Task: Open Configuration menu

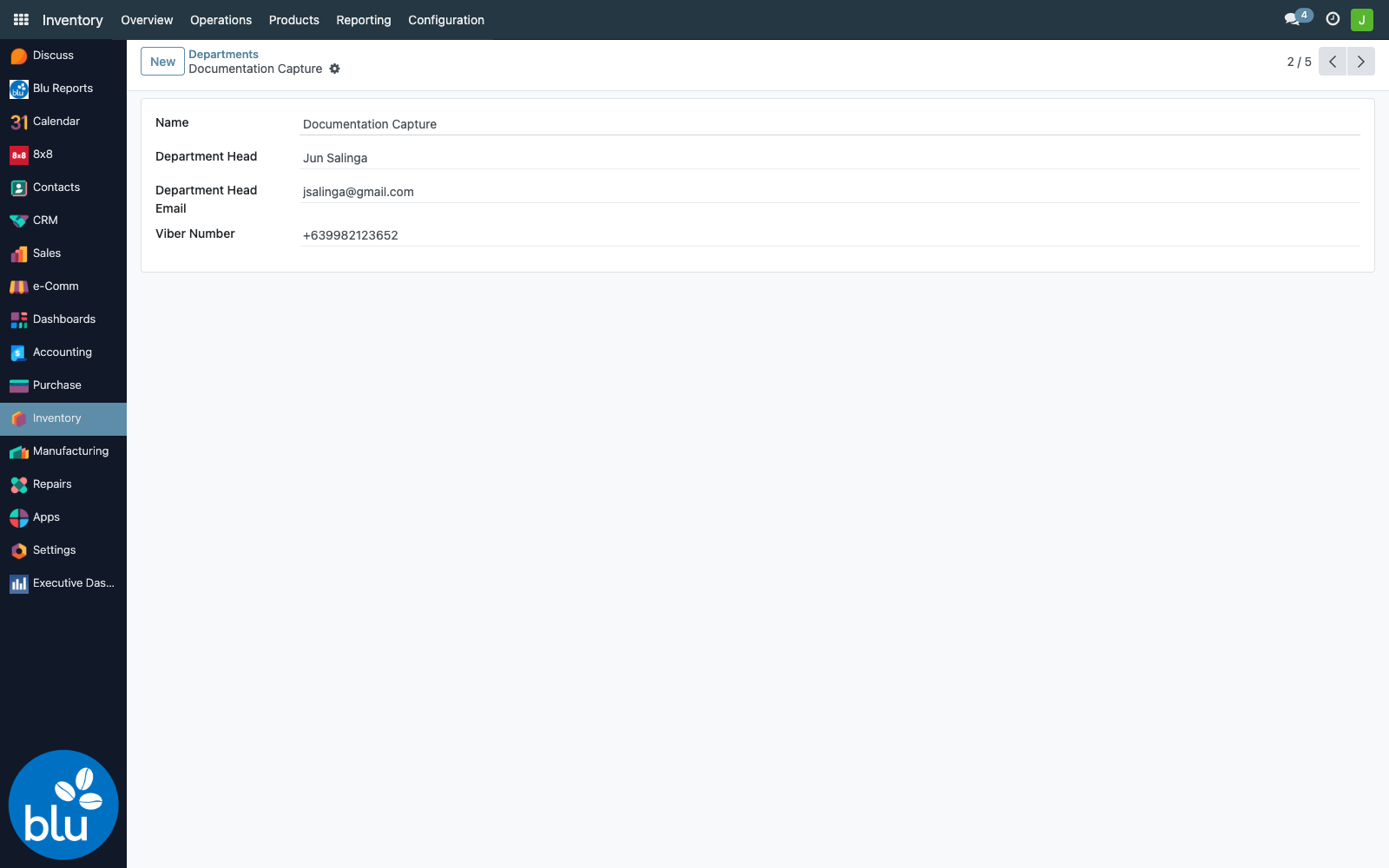Action: coord(446,20)
